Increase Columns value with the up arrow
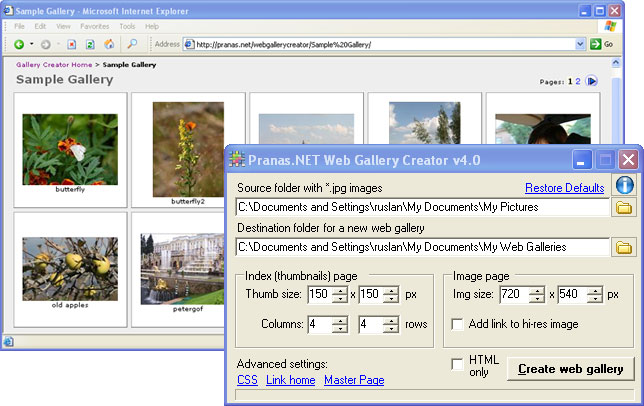The height and width of the screenshot is (406, 644). (x=340, y=321)
